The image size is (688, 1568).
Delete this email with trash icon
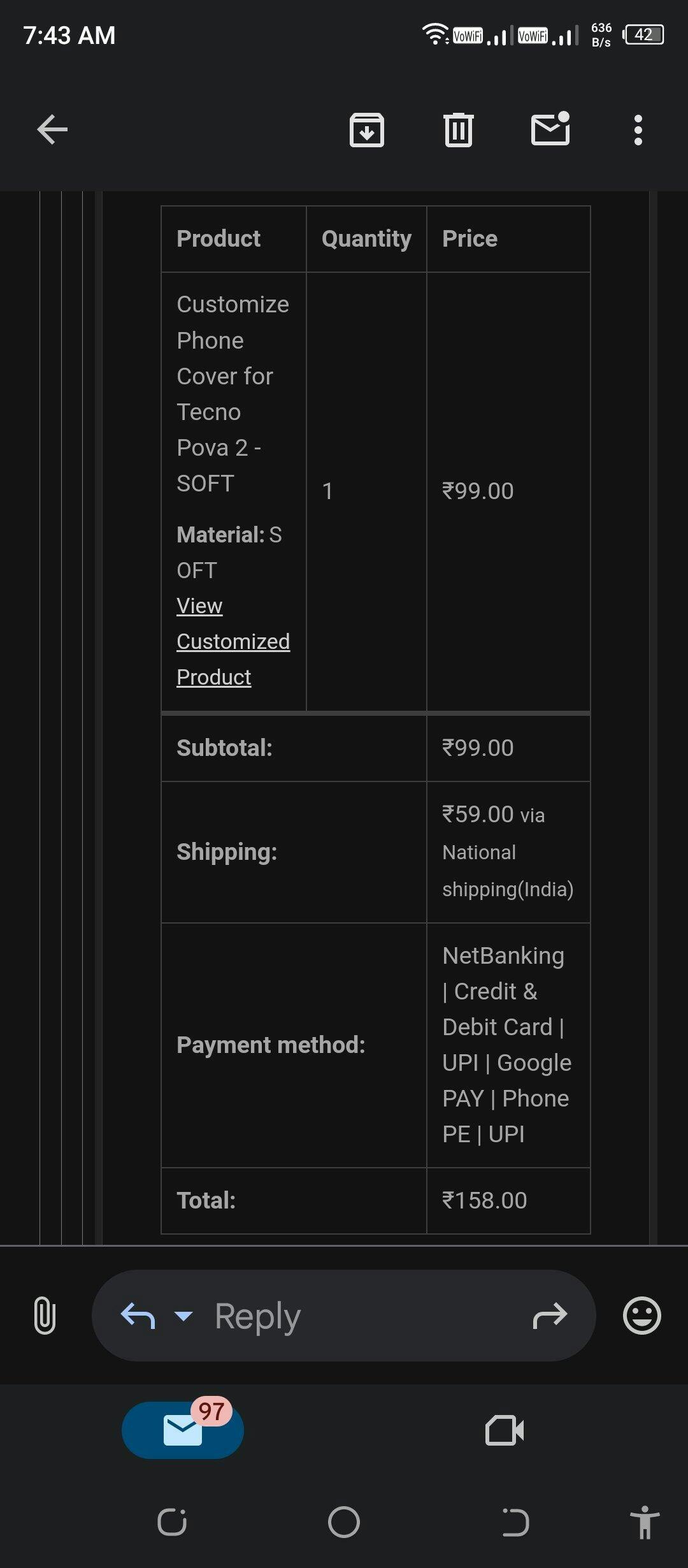[x=458, y=130]
